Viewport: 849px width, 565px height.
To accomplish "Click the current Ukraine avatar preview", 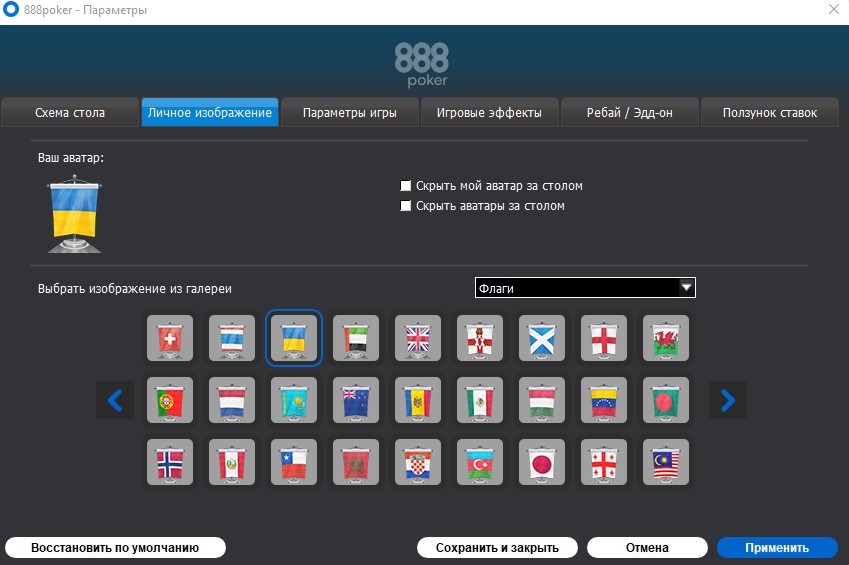I will coord(74,214).
